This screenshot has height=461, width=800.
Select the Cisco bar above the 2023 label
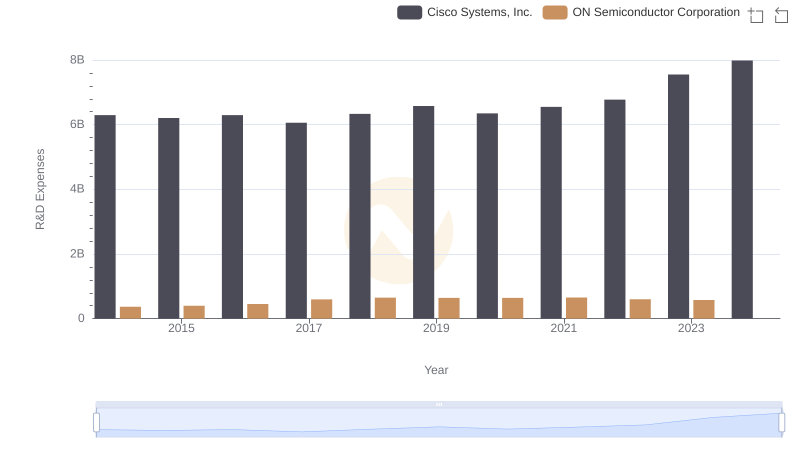[678, 196]
